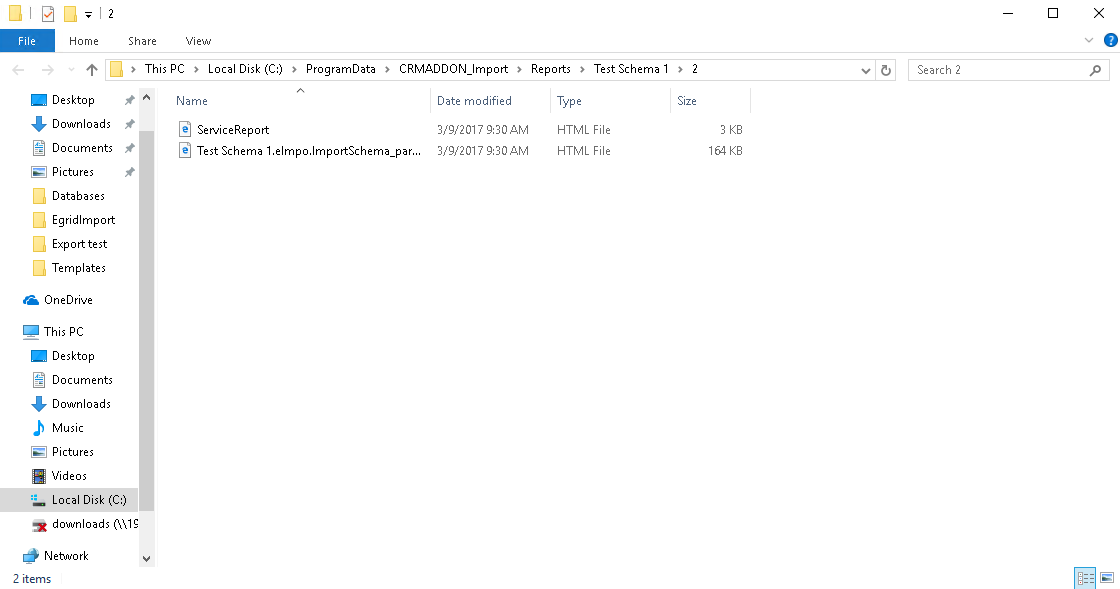Viewport: 1120px width, 589px height.
Task: Expand the ribbon with the chevron
Action: point(1089,40)
